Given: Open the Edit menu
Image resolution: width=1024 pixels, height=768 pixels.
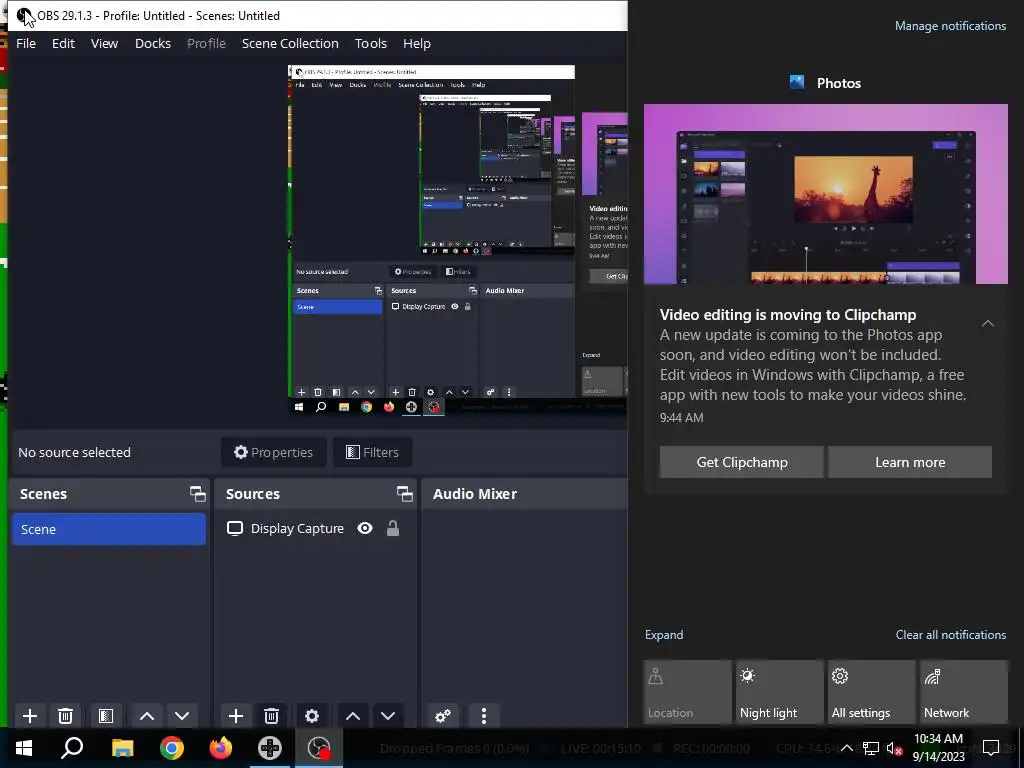Looking at the screenshot, I should point(63,43).
